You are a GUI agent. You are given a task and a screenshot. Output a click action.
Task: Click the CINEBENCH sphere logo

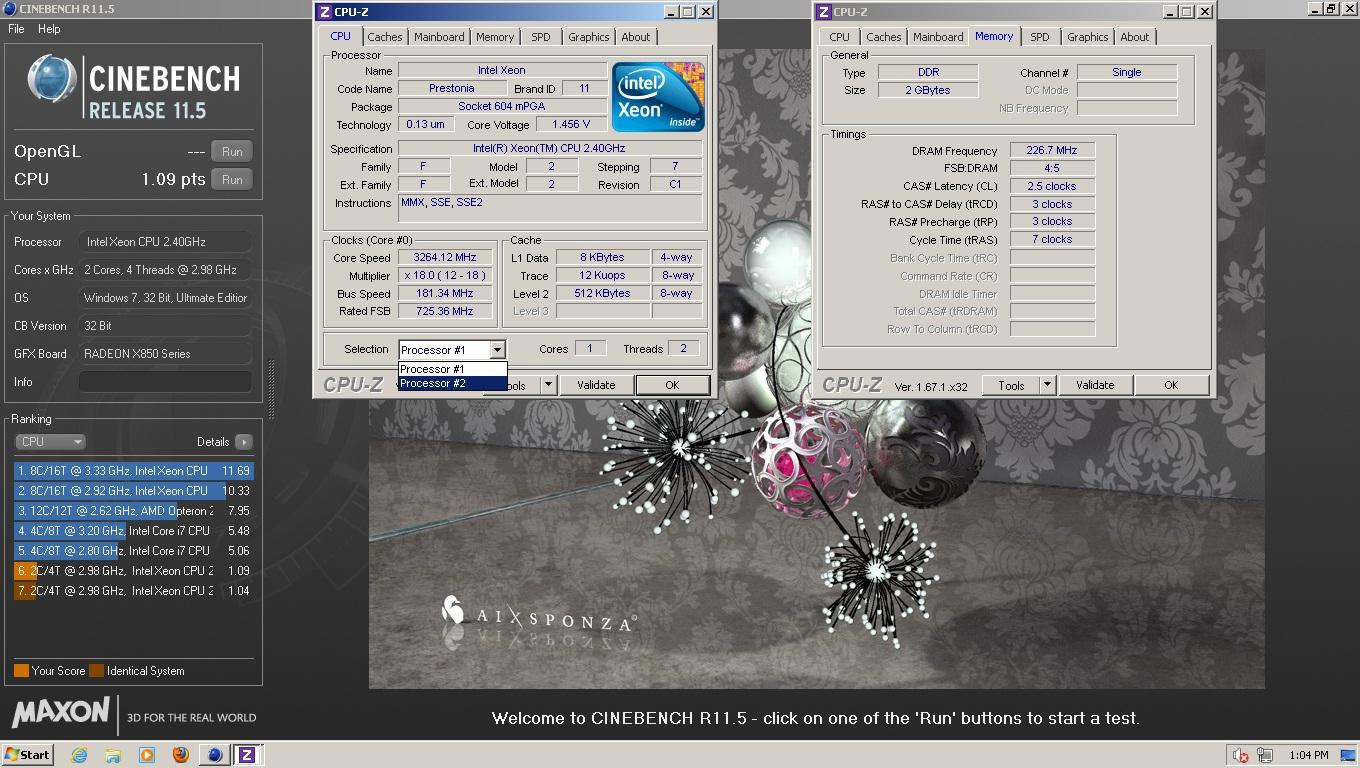click(51, 78)
